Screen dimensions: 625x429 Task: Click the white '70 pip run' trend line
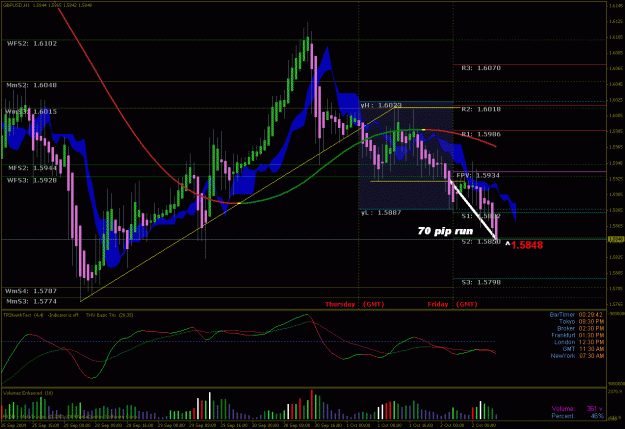[x=473, y=209]
